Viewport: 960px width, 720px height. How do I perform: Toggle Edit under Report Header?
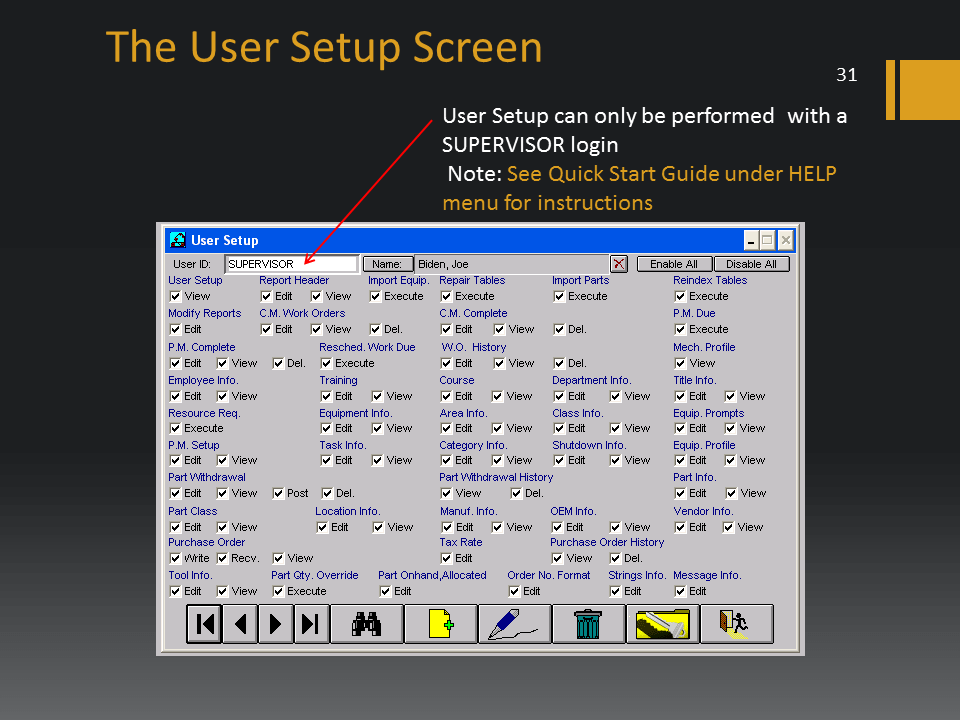pyautogui.click(x=266, y=296)
